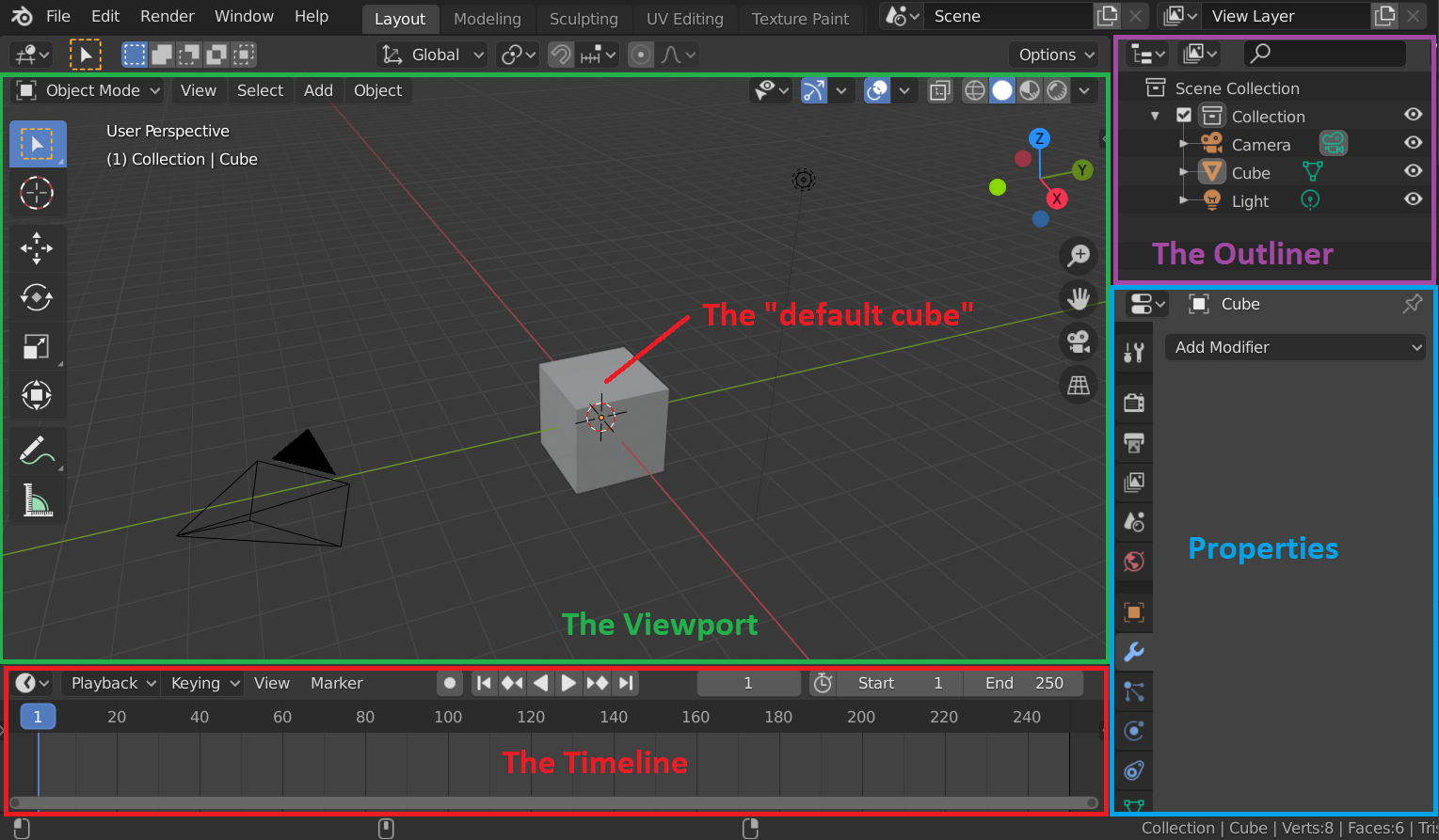Hide the Camera object in outliner

click(x=1413, y=142)
